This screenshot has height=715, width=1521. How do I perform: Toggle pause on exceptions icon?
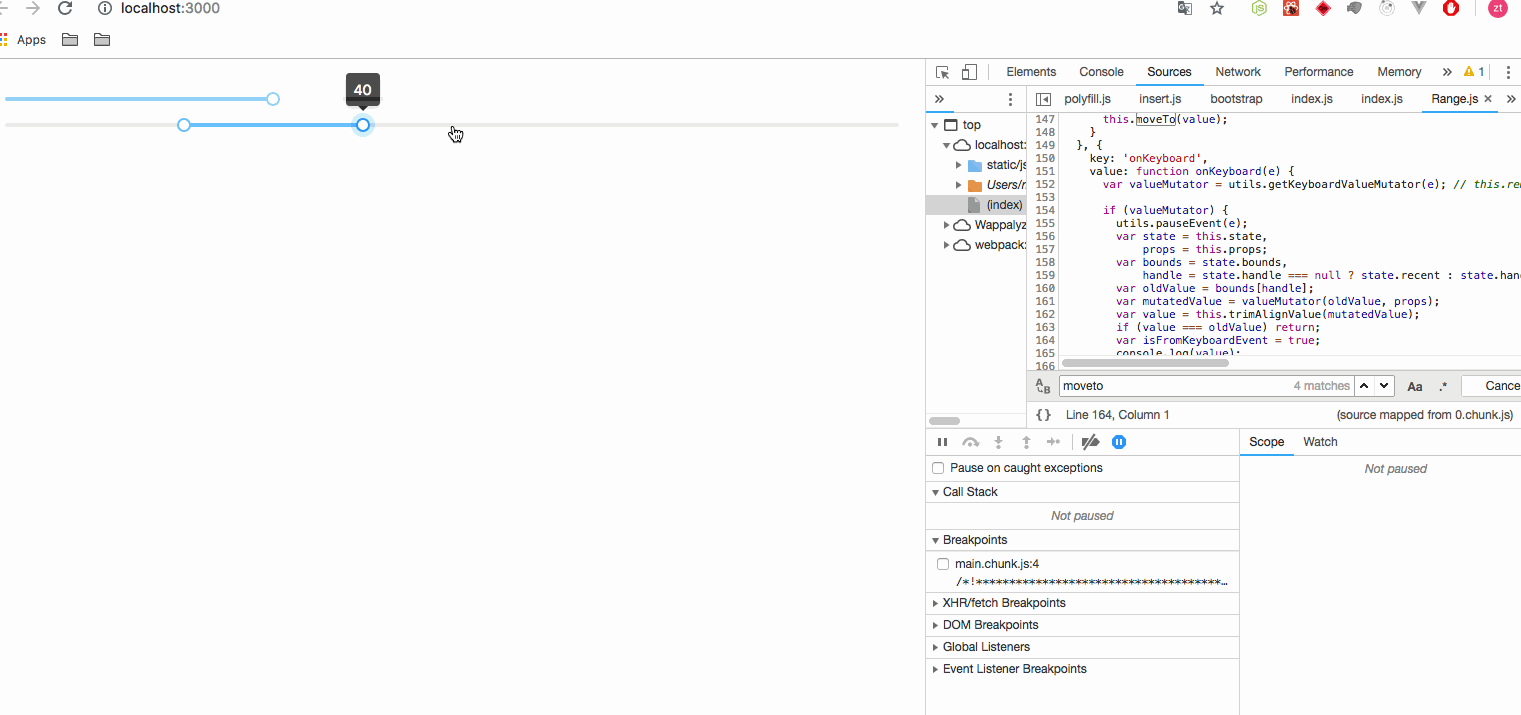[1119, 442]
